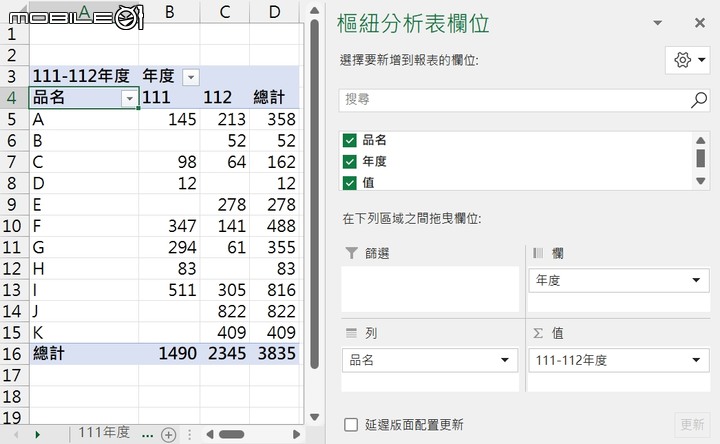Select cell with value 213
The image size is (720, 444).
pyautogui.click(x=225, y=119)
